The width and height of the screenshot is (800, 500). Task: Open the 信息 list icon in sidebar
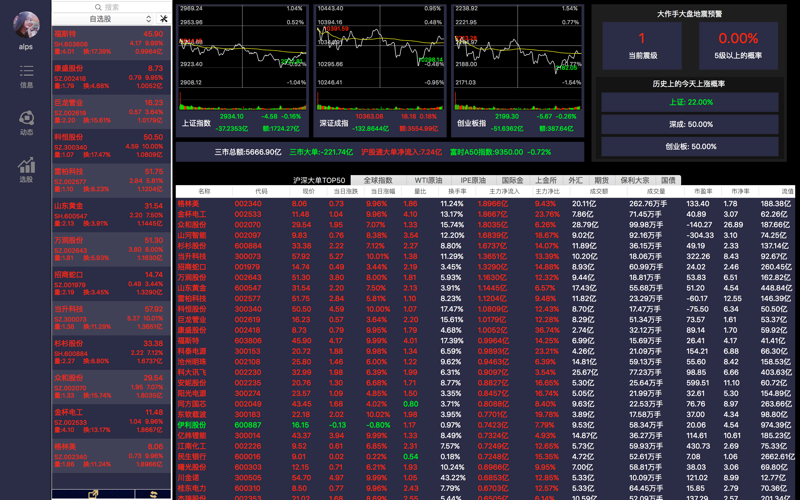coord(26,70)
